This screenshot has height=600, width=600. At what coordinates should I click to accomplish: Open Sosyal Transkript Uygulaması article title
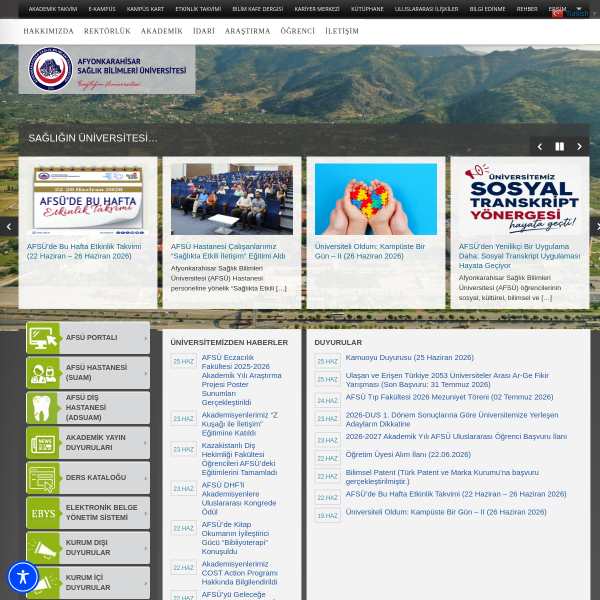coord(519,256)
